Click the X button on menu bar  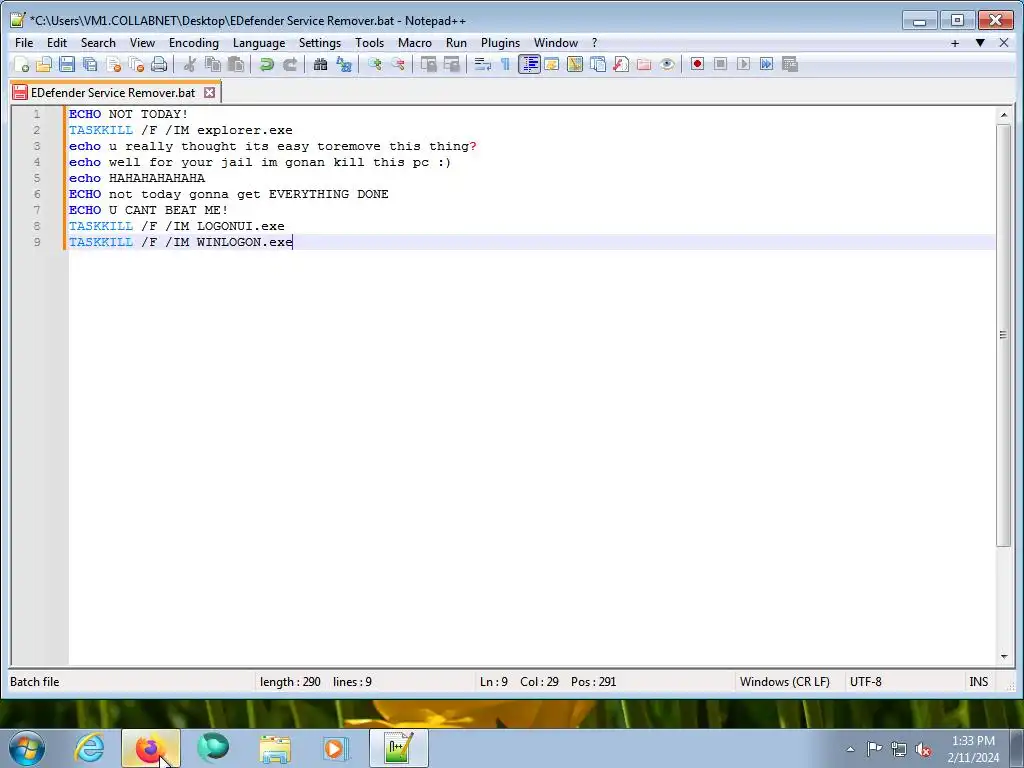(1004, 42)
